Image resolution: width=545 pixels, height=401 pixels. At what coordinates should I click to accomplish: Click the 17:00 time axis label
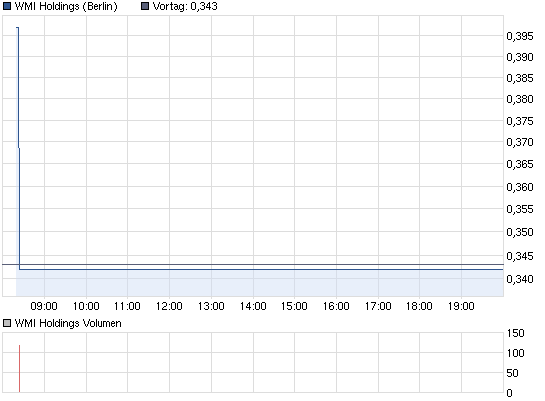coord(378,306)
